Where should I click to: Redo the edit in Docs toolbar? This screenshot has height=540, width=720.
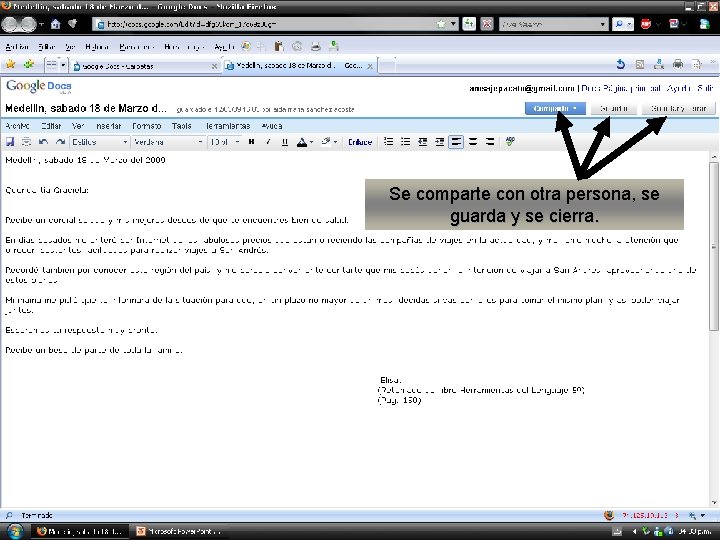tap(60, 142)
